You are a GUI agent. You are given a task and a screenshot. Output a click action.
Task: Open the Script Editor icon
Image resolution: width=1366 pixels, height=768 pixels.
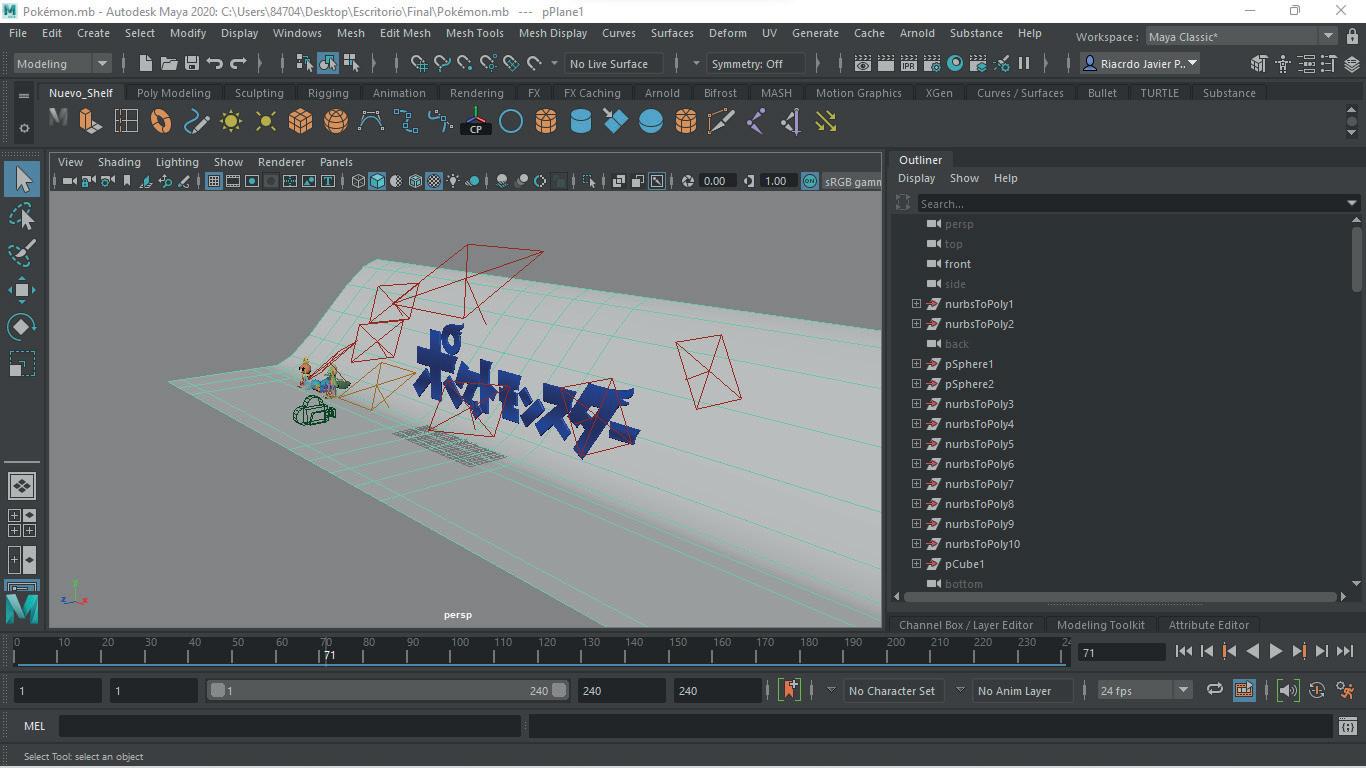click(1347, 726)
